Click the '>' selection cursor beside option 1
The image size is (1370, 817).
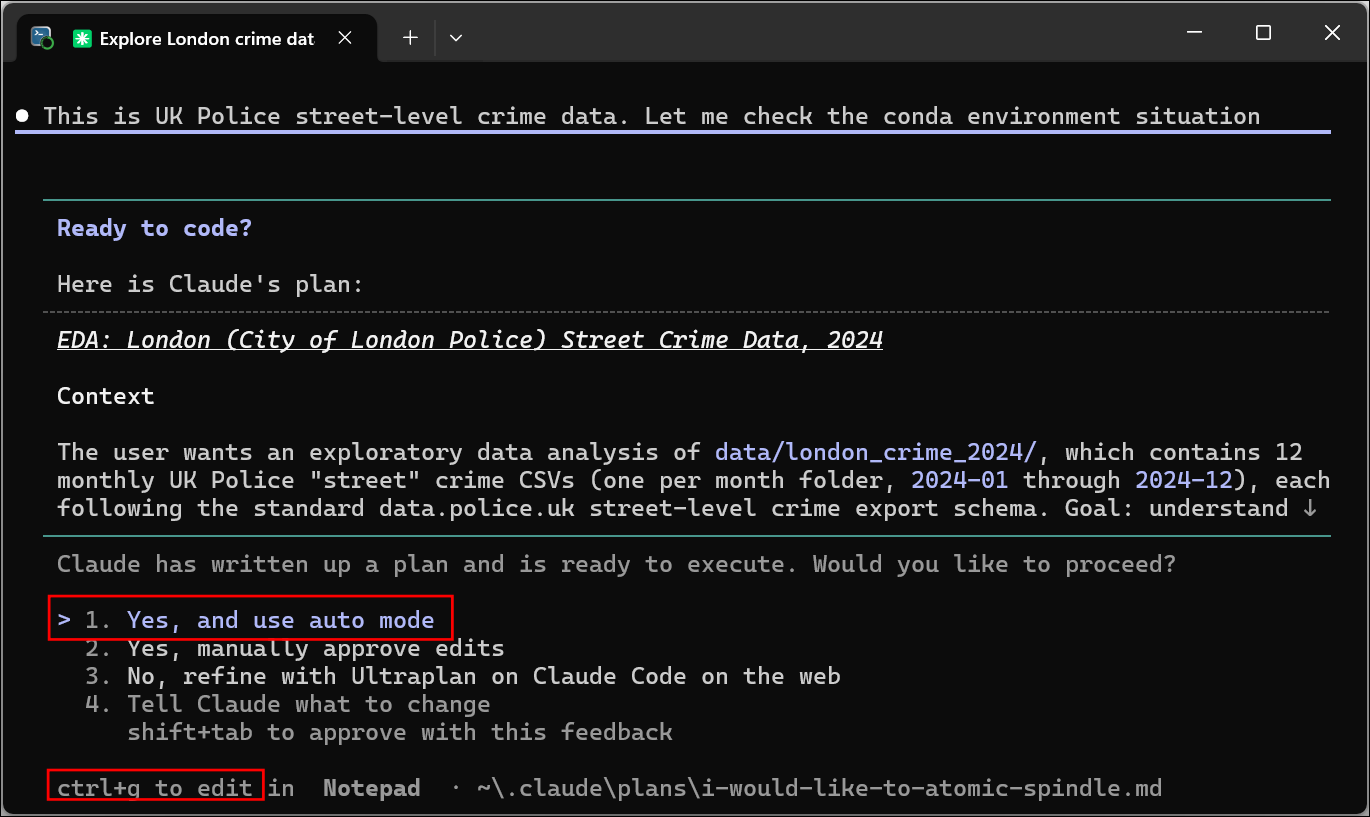[x=64, y=620]
